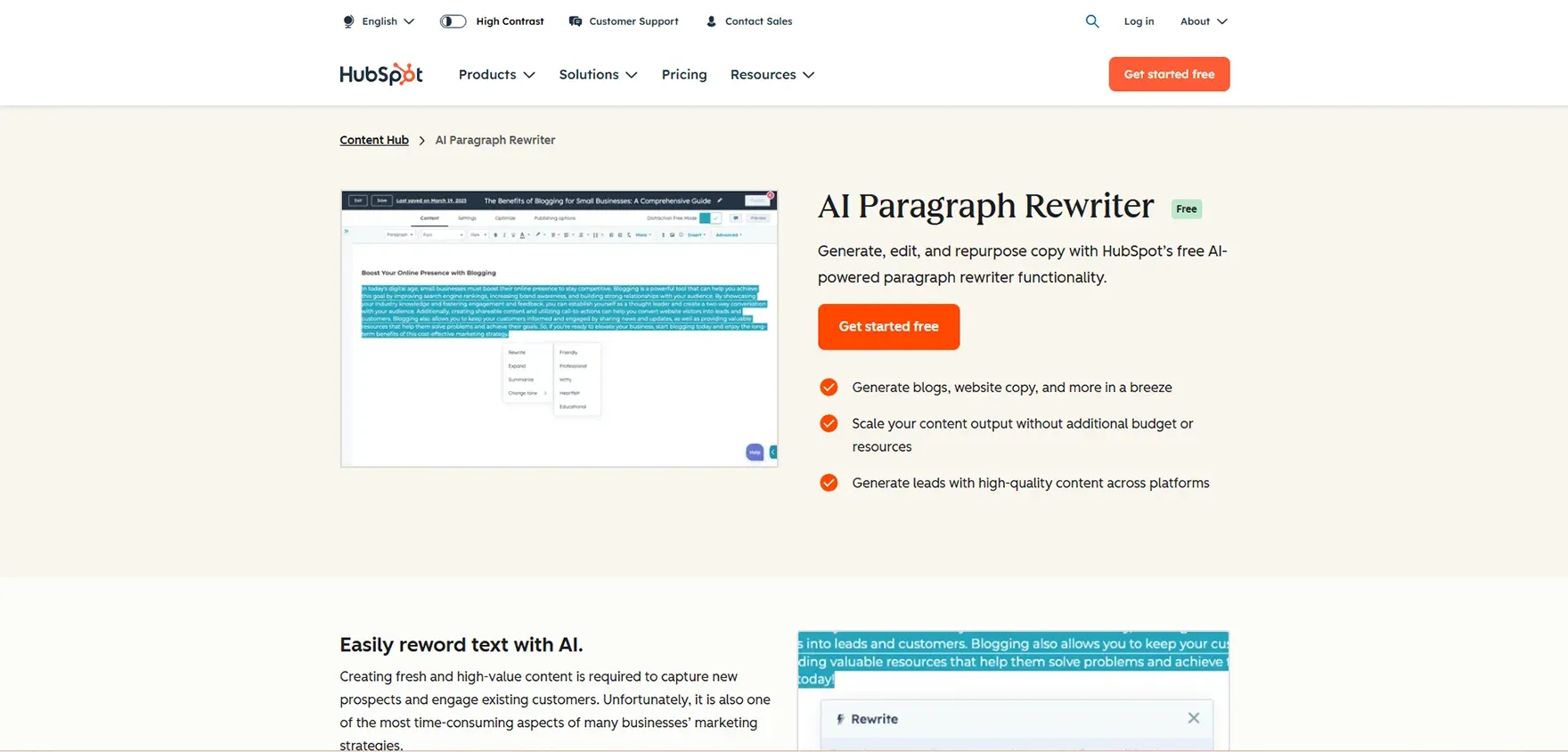
Task: Click the Contact Sales person icon
Action: 711,21
